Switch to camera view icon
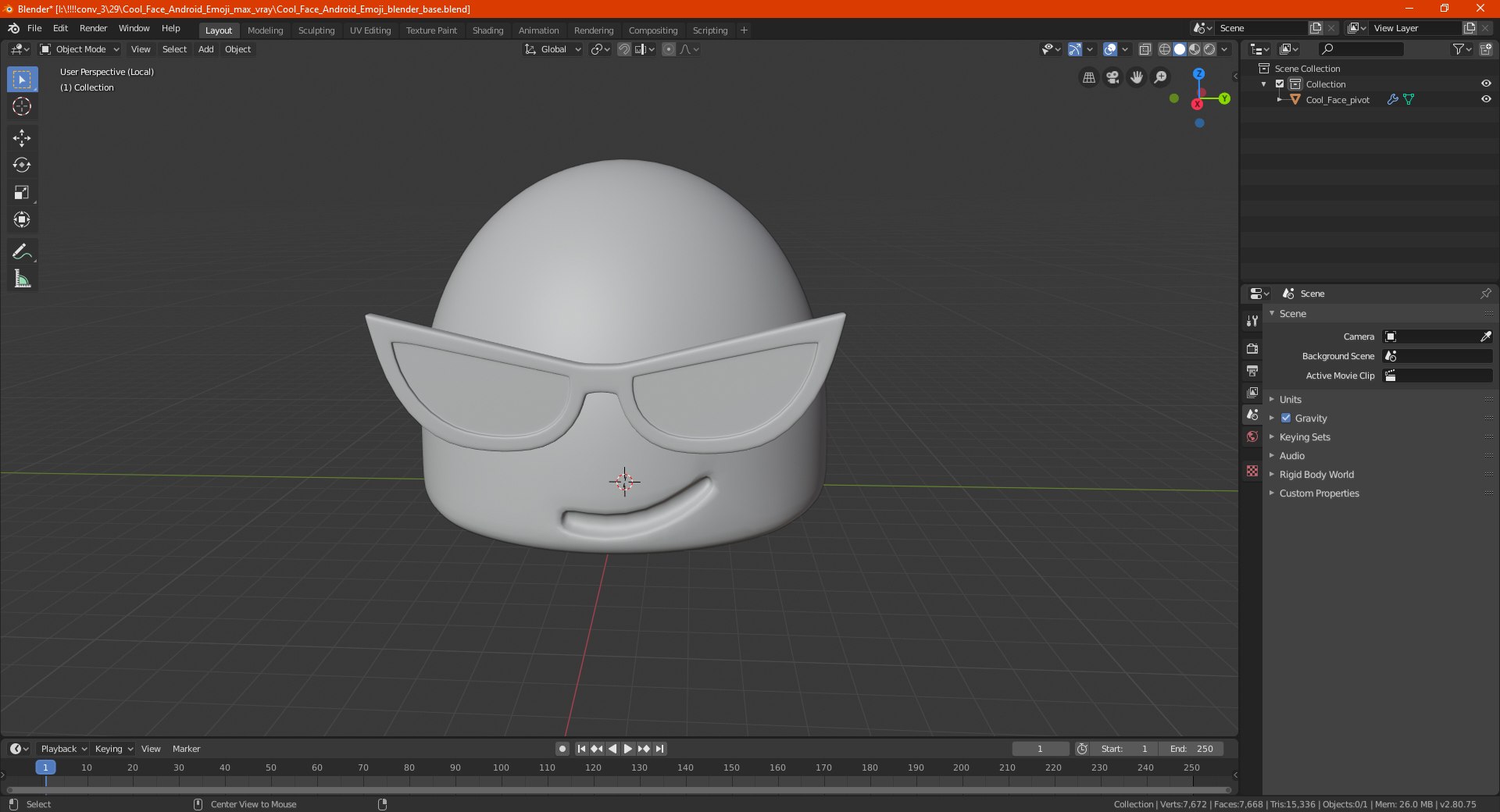 1112,77
